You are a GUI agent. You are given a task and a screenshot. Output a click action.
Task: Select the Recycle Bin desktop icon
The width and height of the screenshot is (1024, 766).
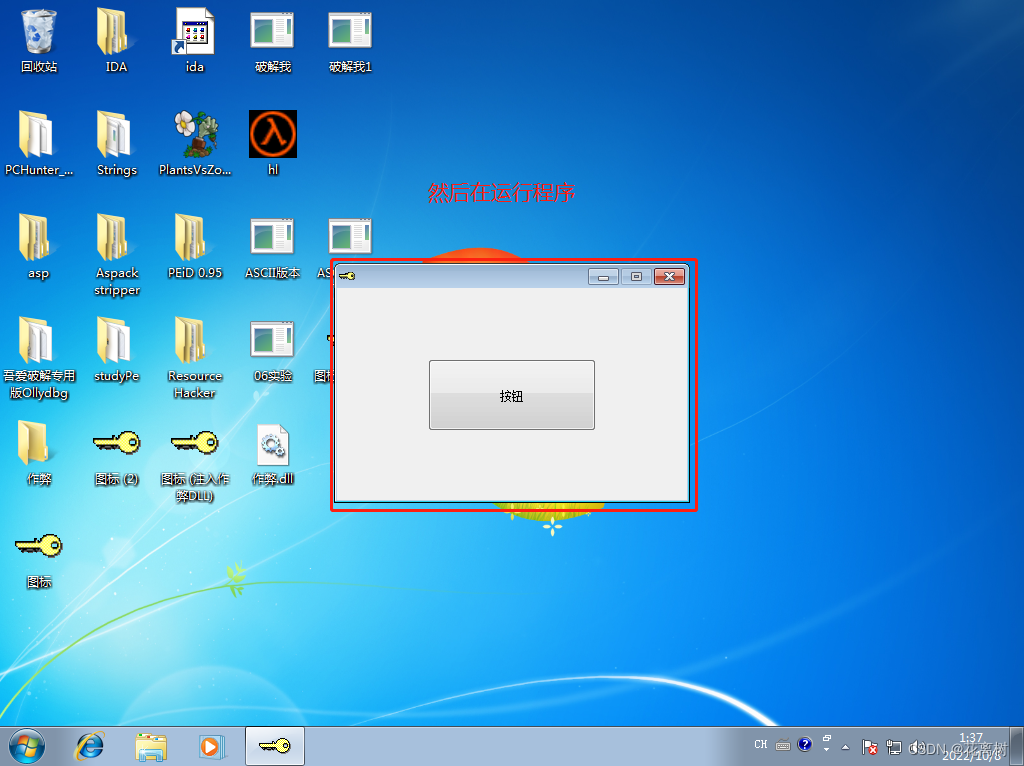(39, 40)
